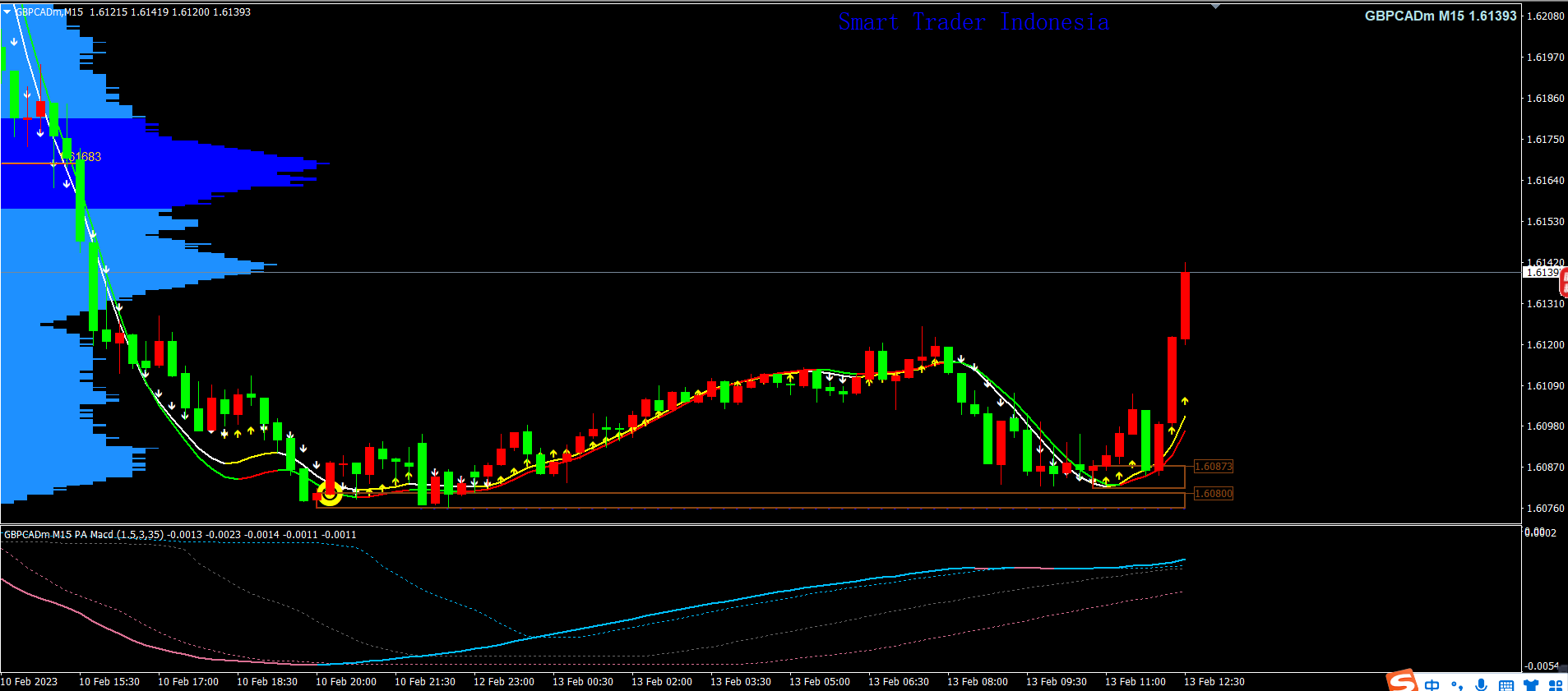Click the '10 Feb 17:00' time axis label
The height and width of the screenshot is (691, 1568).
point(188,682)
